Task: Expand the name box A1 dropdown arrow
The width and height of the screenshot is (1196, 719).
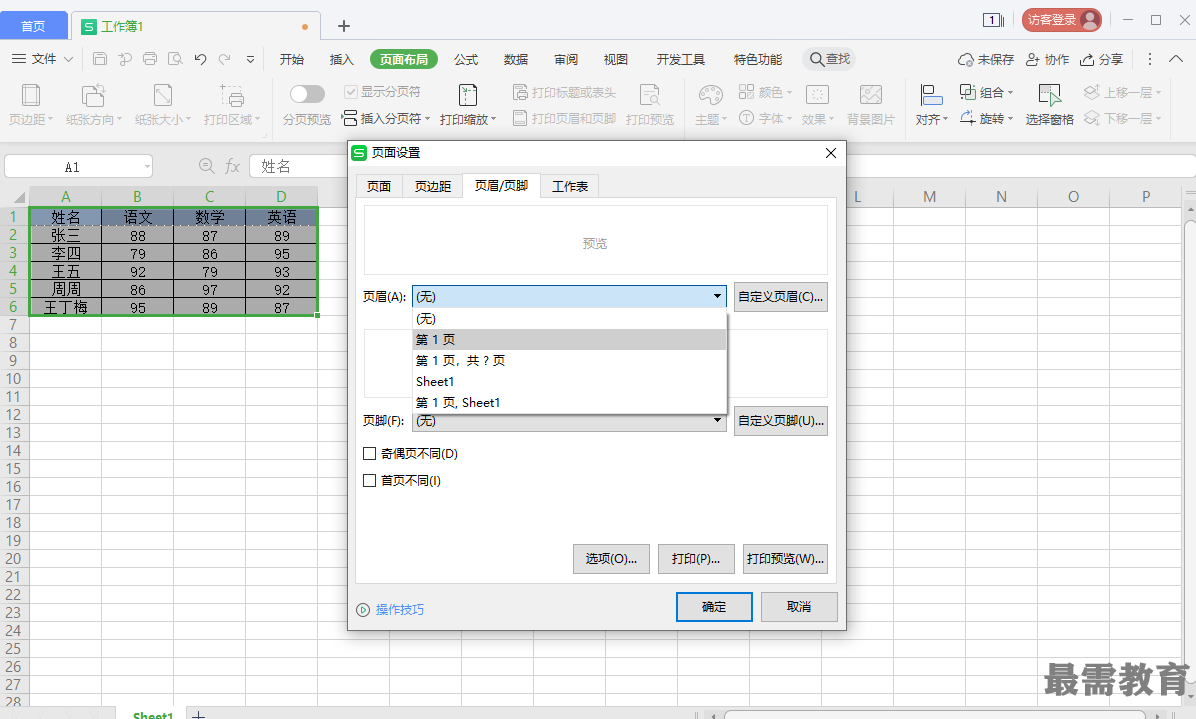Action: pyautogui.click(x=146, y=166)
